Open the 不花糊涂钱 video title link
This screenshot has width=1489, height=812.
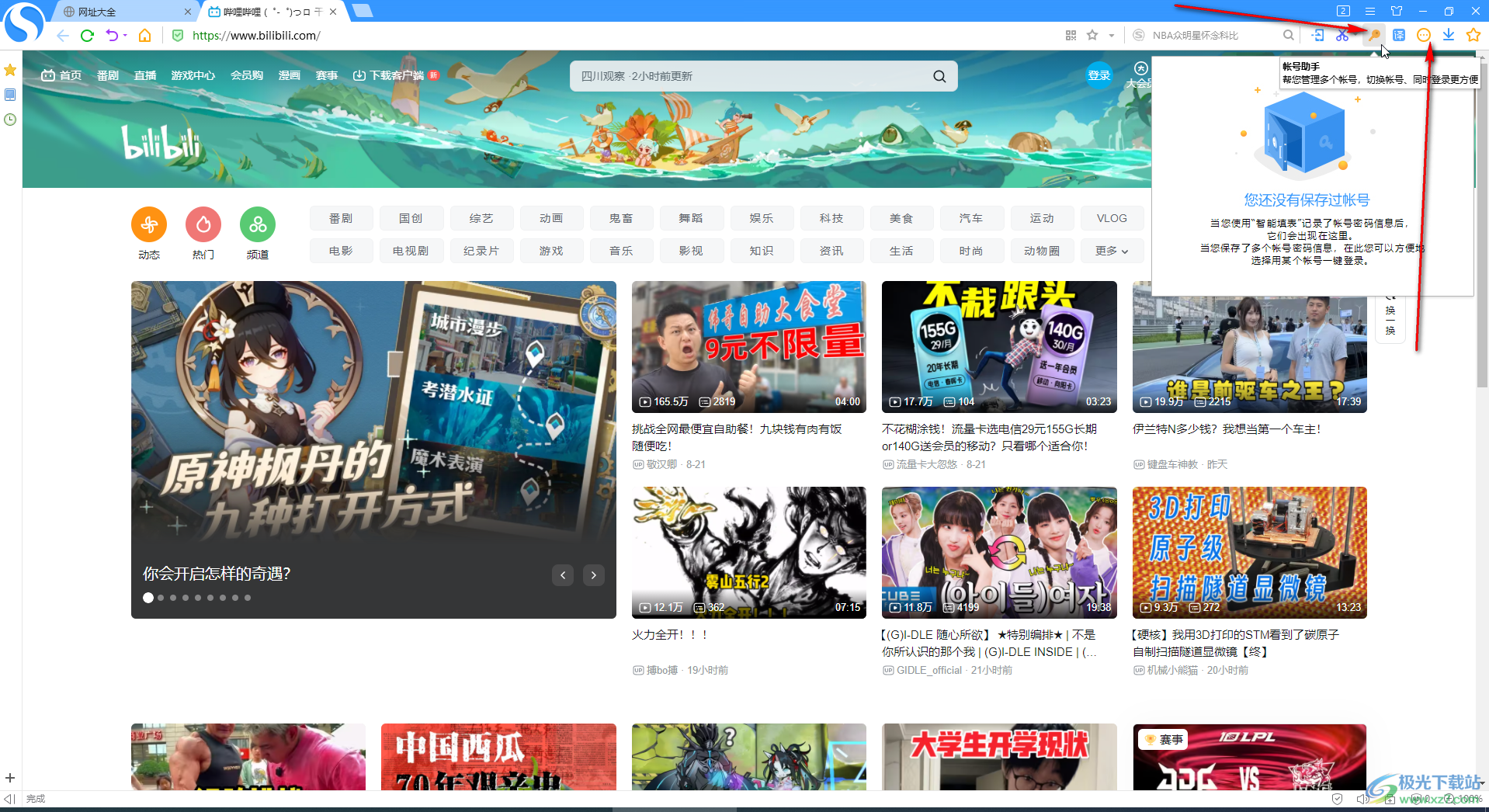click(x=990, y=437)
